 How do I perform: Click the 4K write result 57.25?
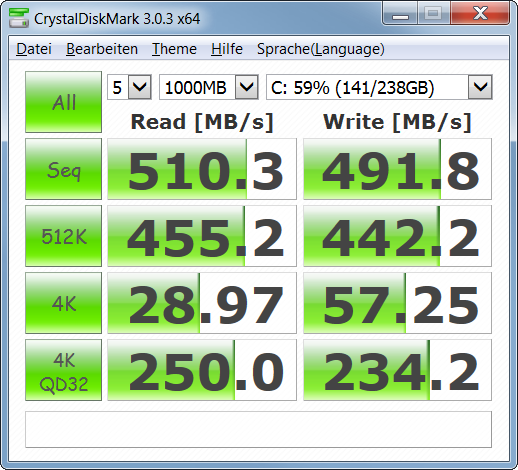(397, 303)
